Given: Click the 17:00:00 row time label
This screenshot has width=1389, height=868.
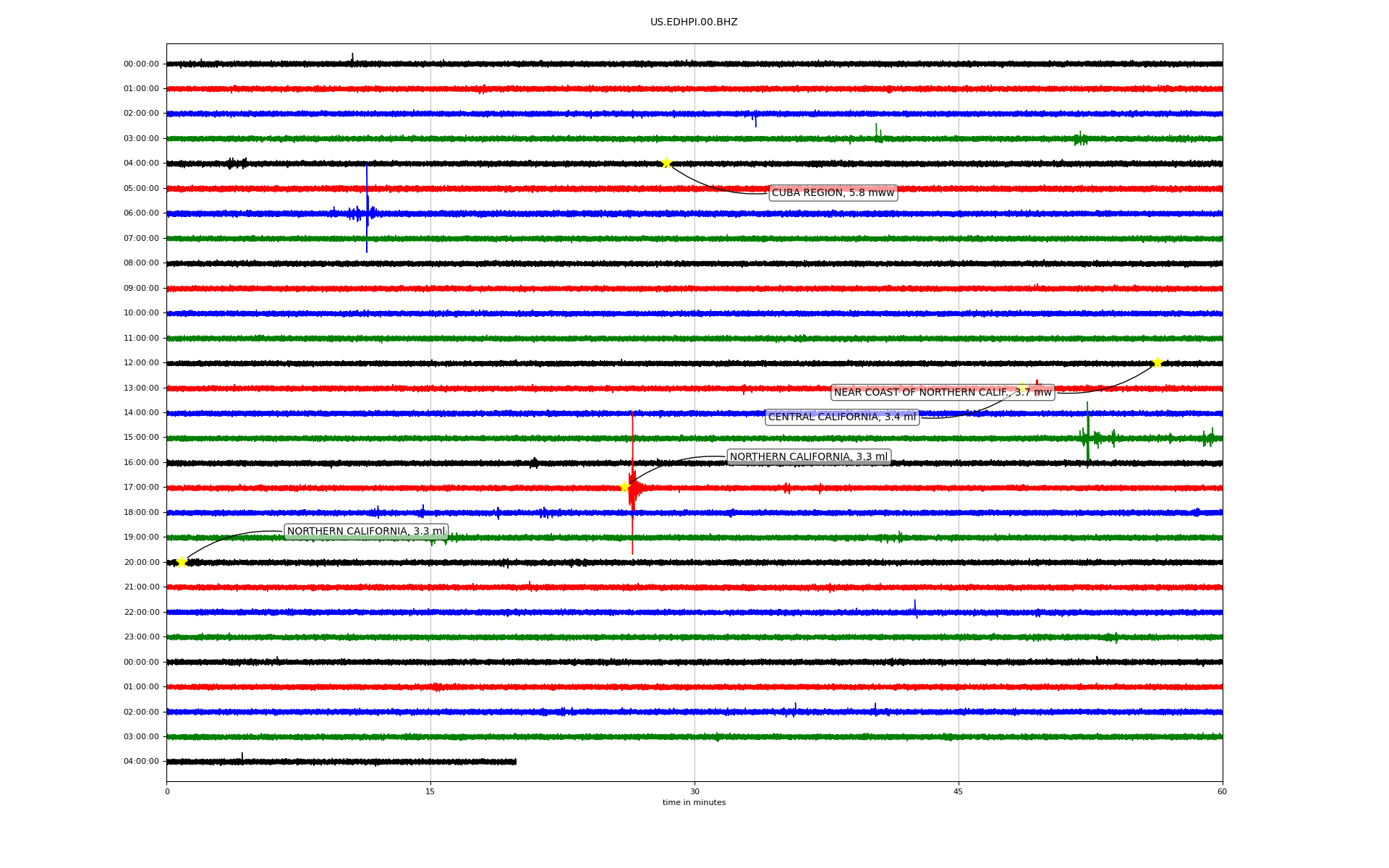Looking at the screenshot, I should pos(141,488).
